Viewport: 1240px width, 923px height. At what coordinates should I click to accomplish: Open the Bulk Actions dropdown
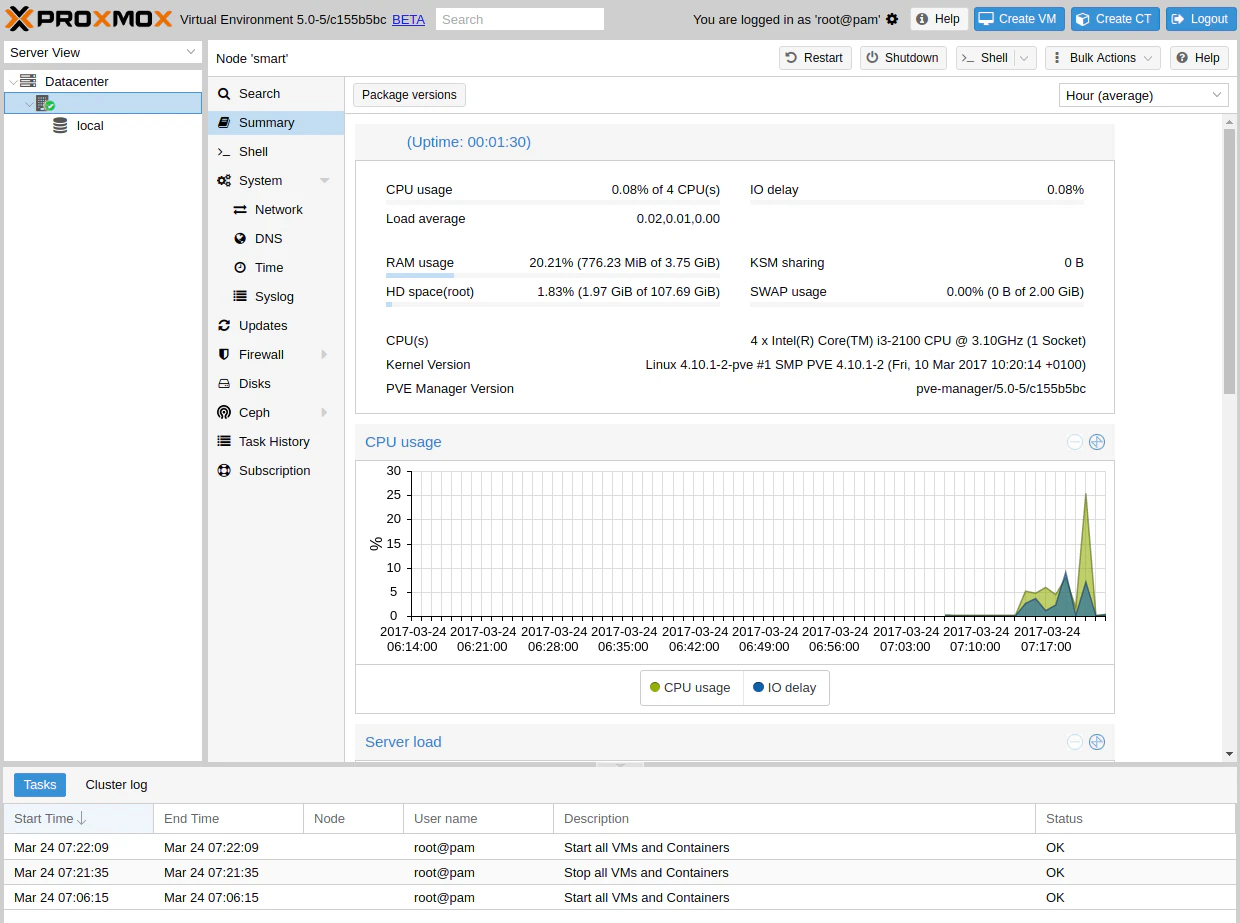1103,58
